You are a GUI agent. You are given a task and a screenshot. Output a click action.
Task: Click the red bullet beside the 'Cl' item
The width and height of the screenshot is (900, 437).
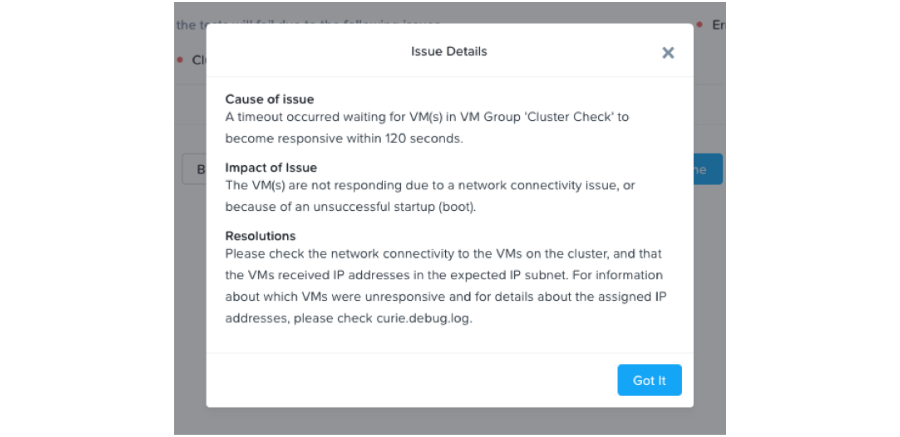180,60
